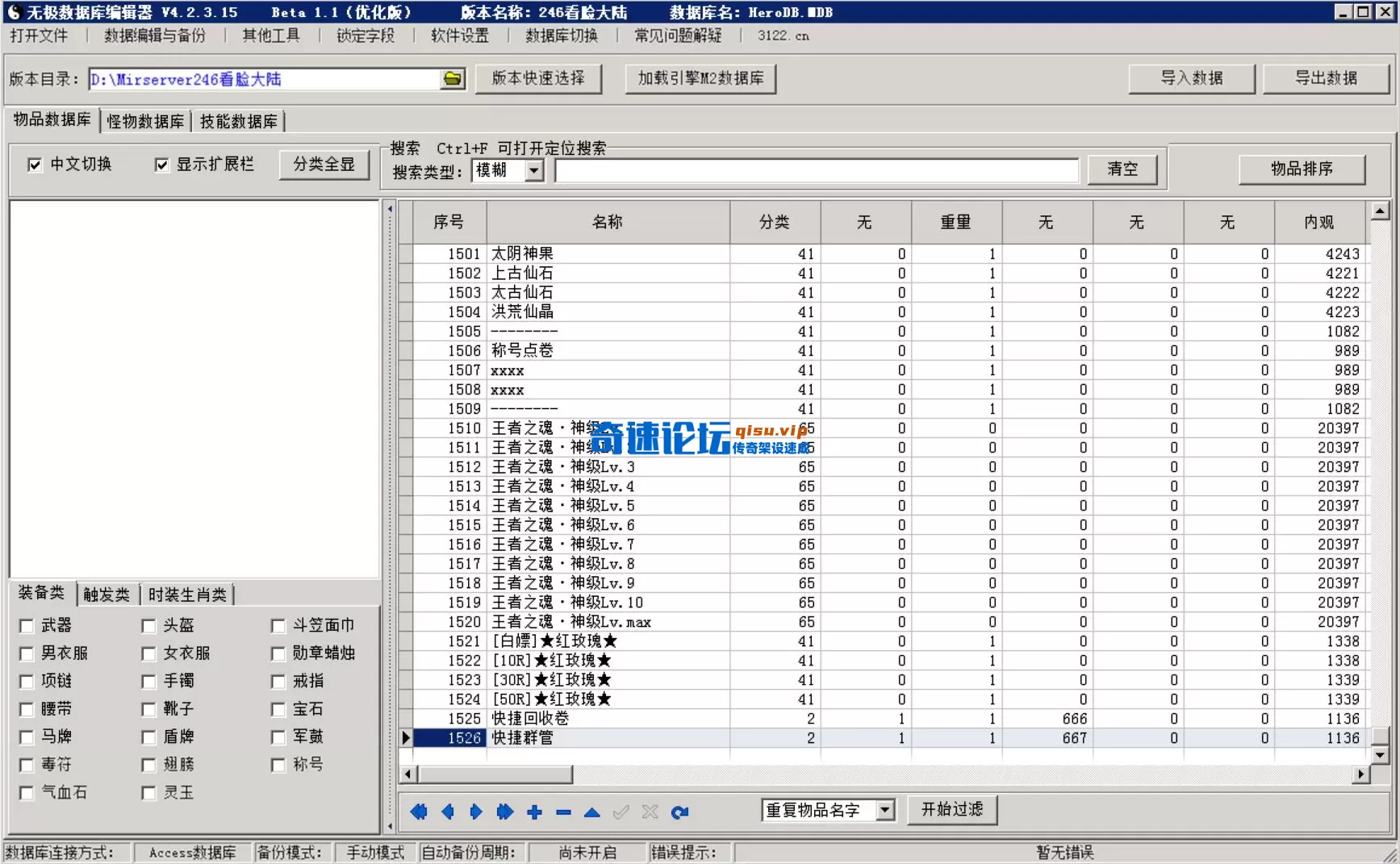Click the 导出数据 export button

(1326, 78)
